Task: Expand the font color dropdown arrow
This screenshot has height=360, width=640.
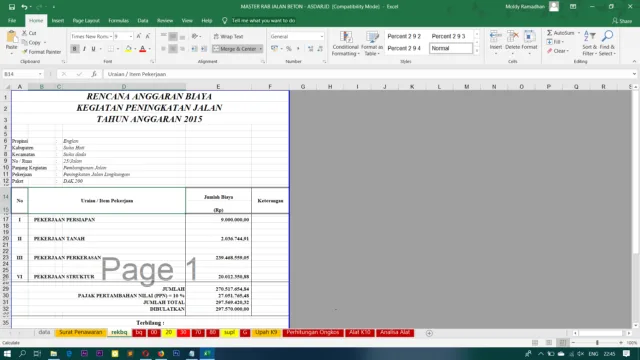Action: (149, 49)
